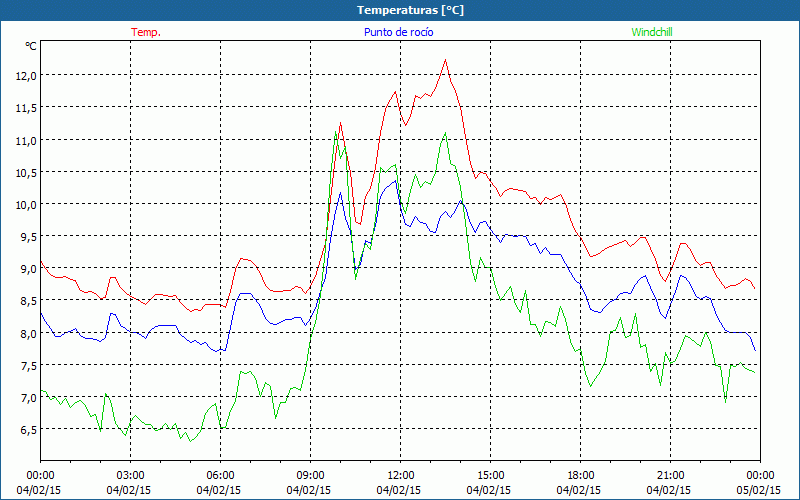This screenshot has height=500, width=800.
Task: Click the 9,5 y-axis value
Action: pos(29,237)
